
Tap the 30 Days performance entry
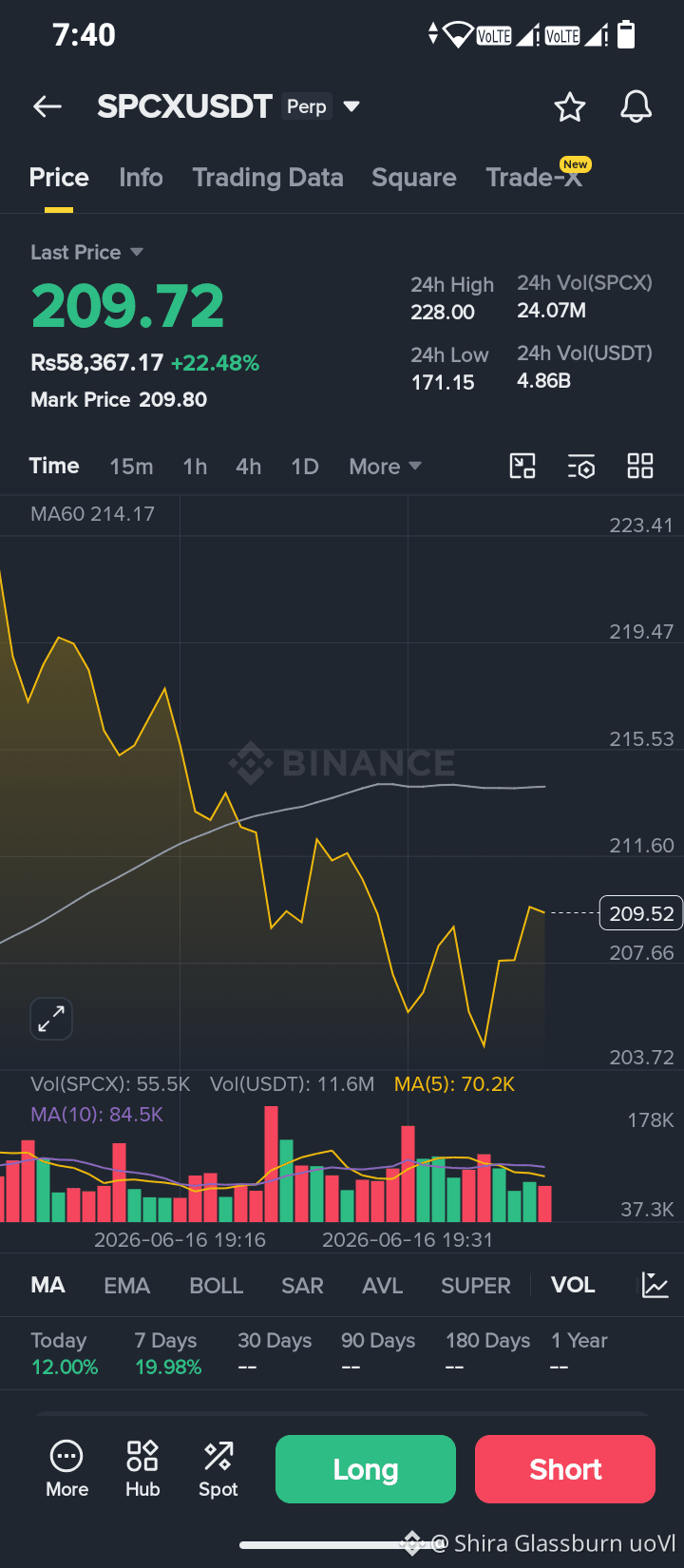[275, 1353]
